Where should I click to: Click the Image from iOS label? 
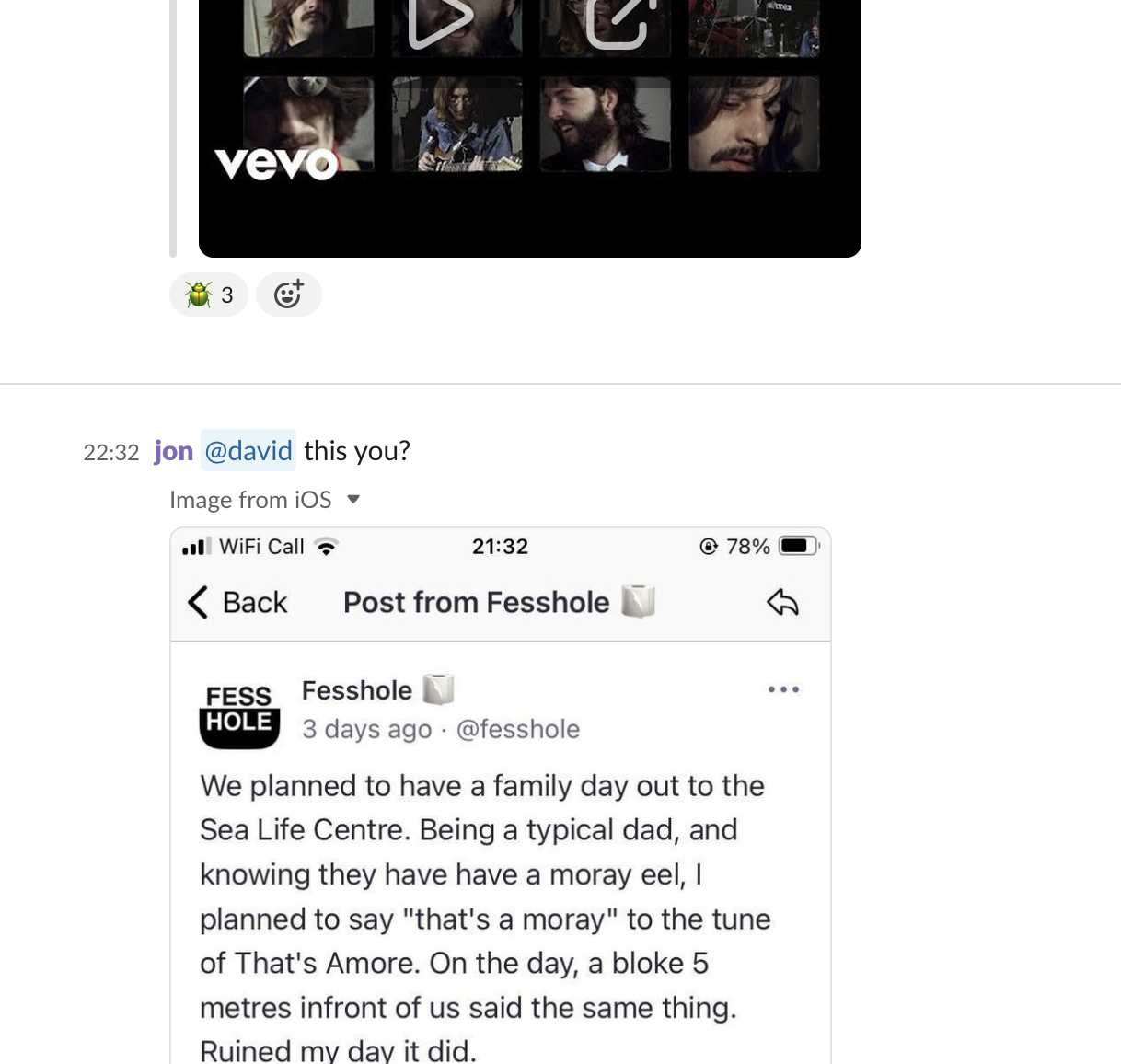click(250, 500)
